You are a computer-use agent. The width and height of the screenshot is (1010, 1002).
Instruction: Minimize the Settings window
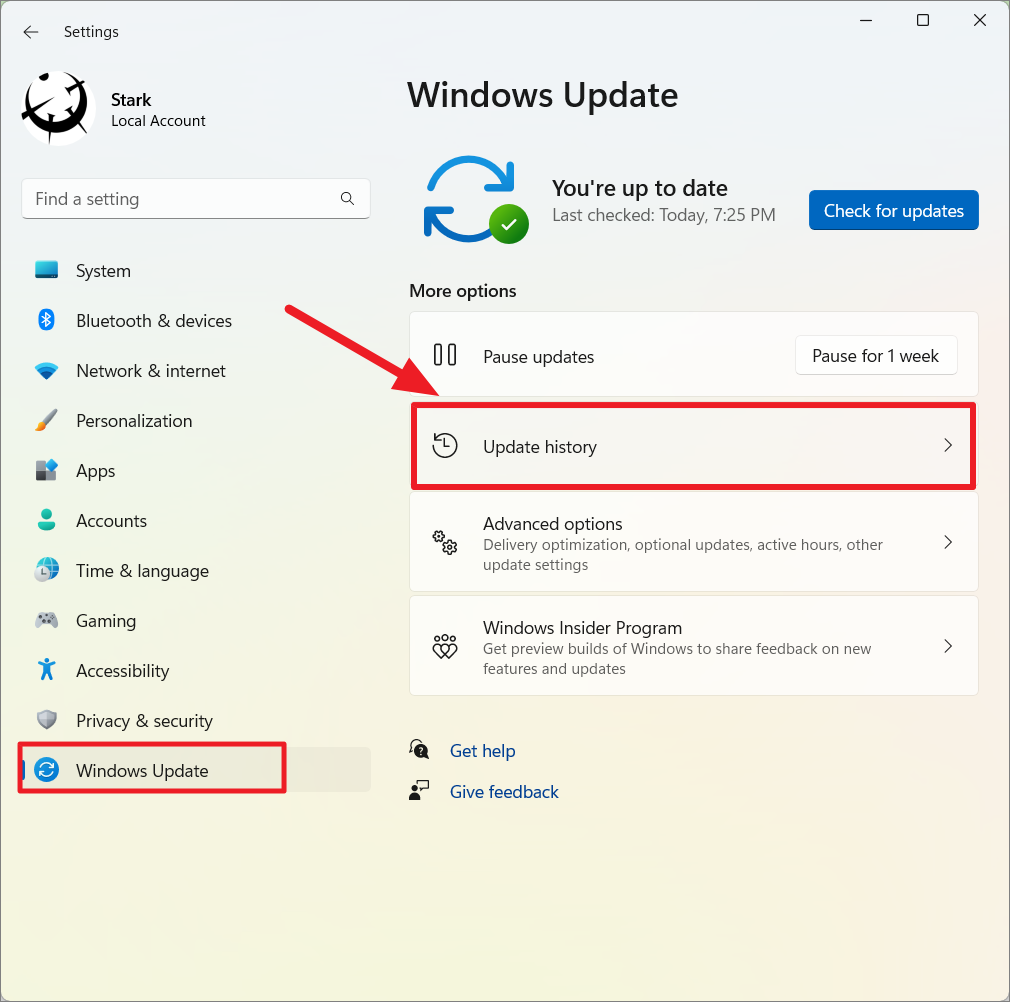[866, 21]
